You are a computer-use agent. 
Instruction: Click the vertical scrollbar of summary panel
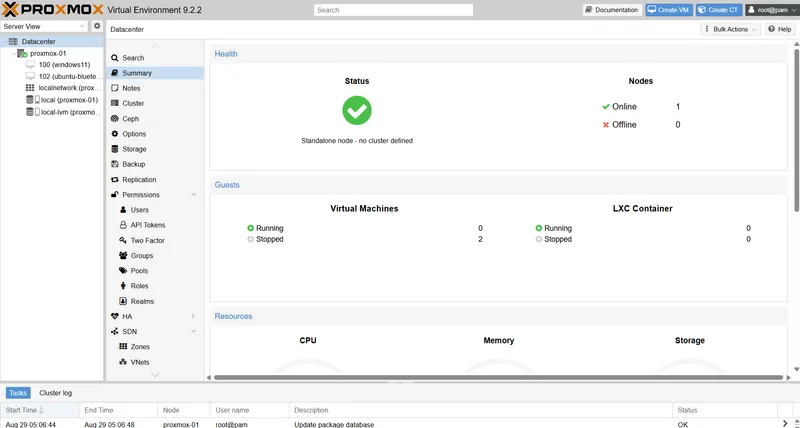click(796, 128)
